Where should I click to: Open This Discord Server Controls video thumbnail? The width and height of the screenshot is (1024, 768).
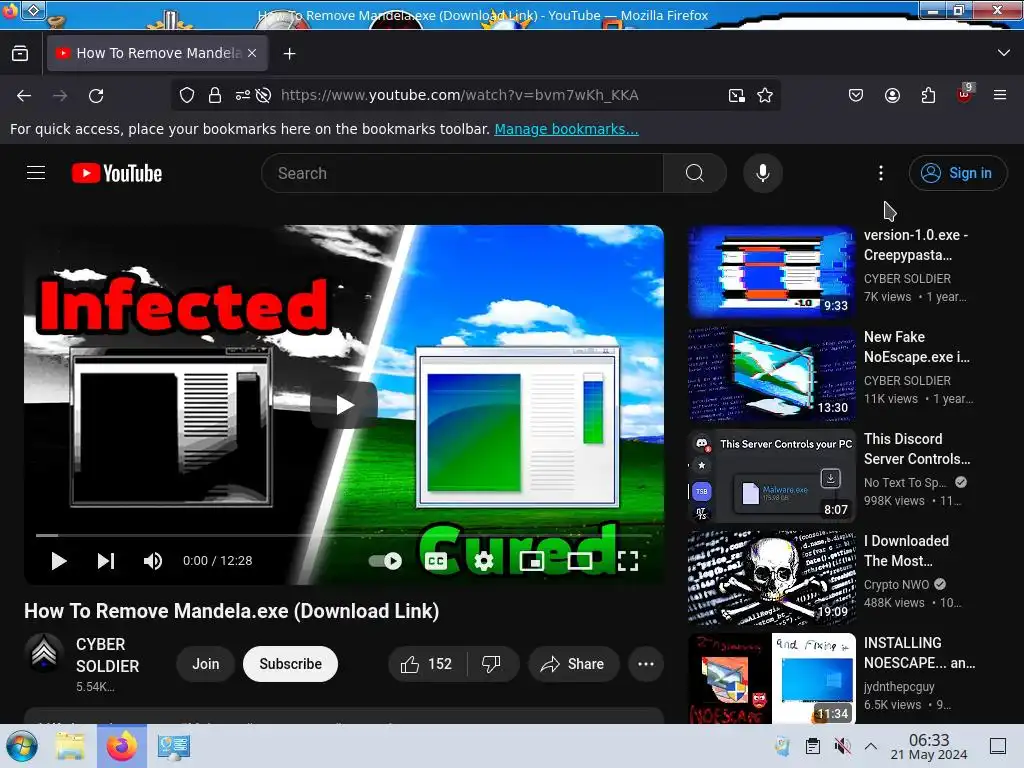(772, 475)
